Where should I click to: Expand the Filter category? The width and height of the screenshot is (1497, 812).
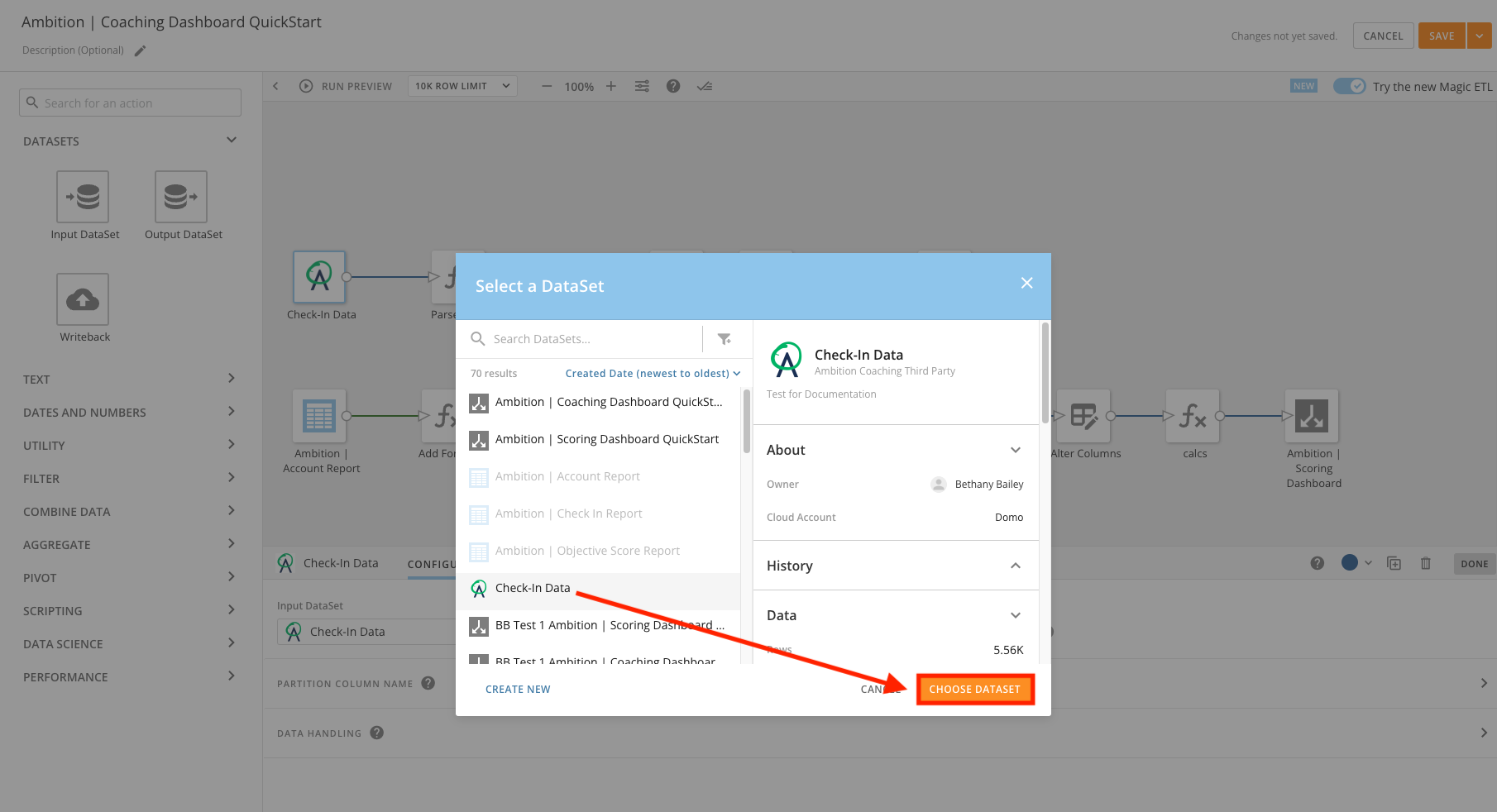(232, 478)
